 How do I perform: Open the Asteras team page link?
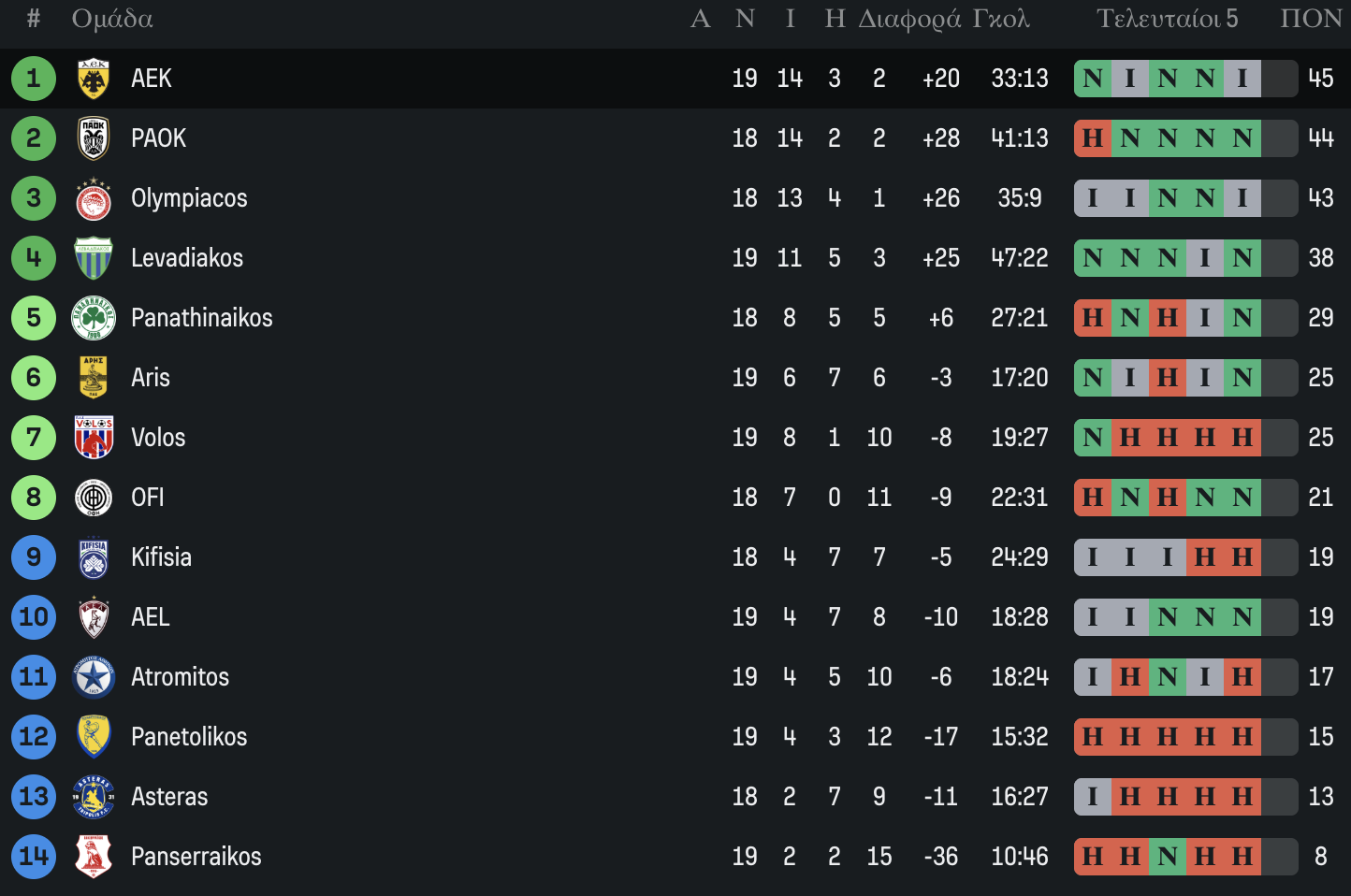tap(169, 797)
